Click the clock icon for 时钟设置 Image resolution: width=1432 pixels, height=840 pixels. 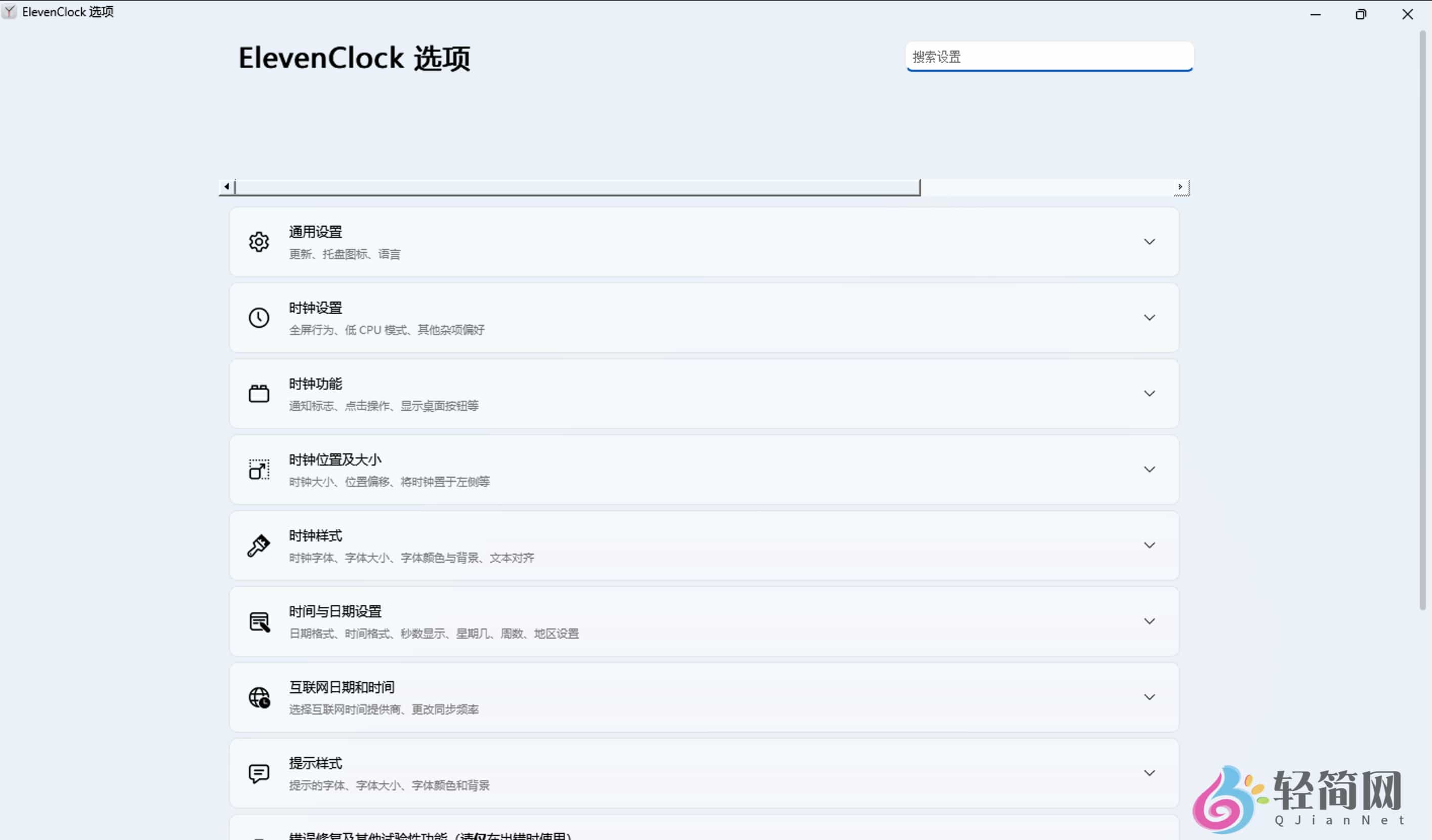[259, 318]
